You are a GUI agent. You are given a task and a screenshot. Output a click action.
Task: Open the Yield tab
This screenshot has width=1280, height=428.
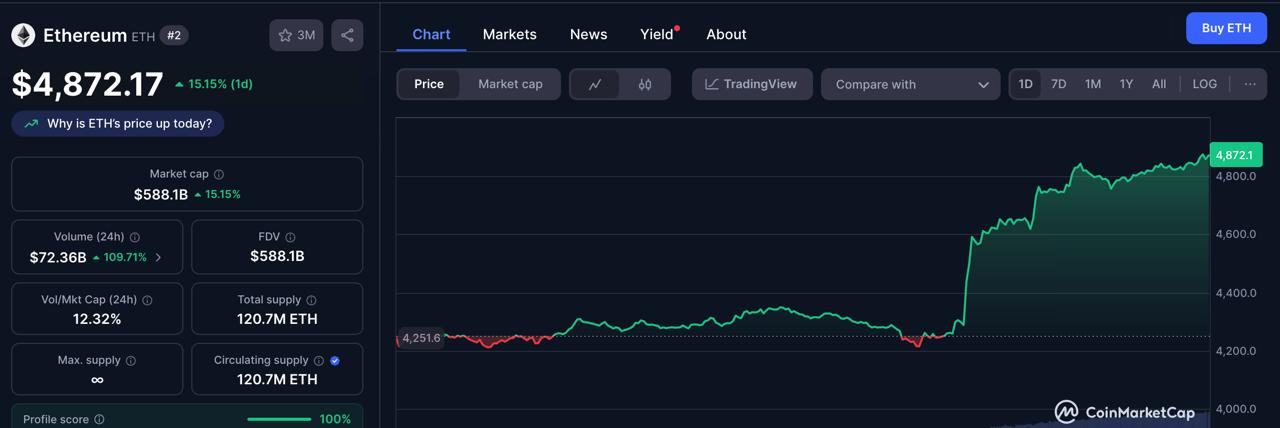pyautogui.click(x=657, y=34)
